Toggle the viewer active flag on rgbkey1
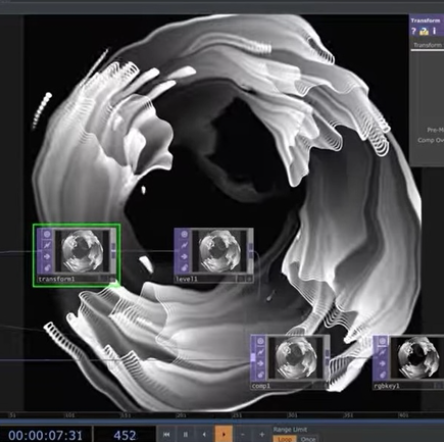444x442 pixels. pos(383,341)
